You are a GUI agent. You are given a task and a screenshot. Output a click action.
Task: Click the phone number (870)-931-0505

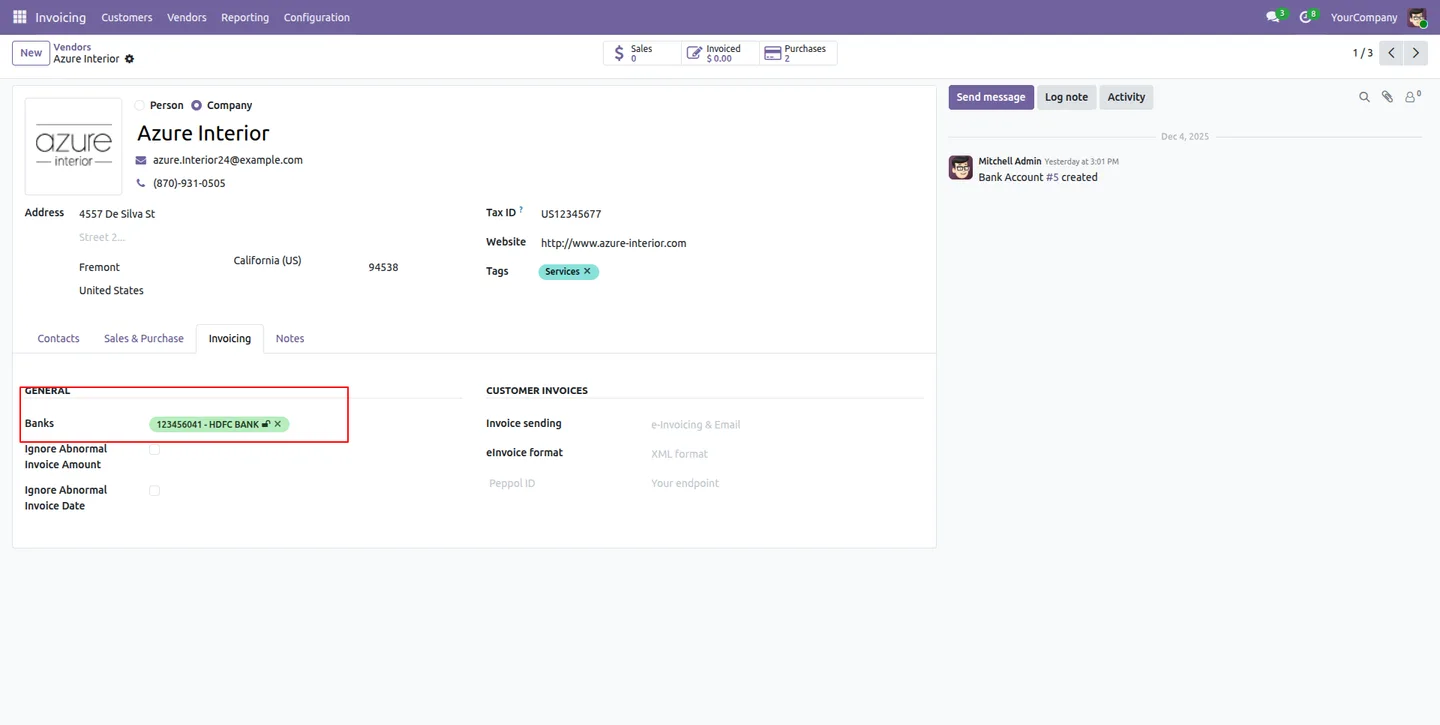coord(189,184)
